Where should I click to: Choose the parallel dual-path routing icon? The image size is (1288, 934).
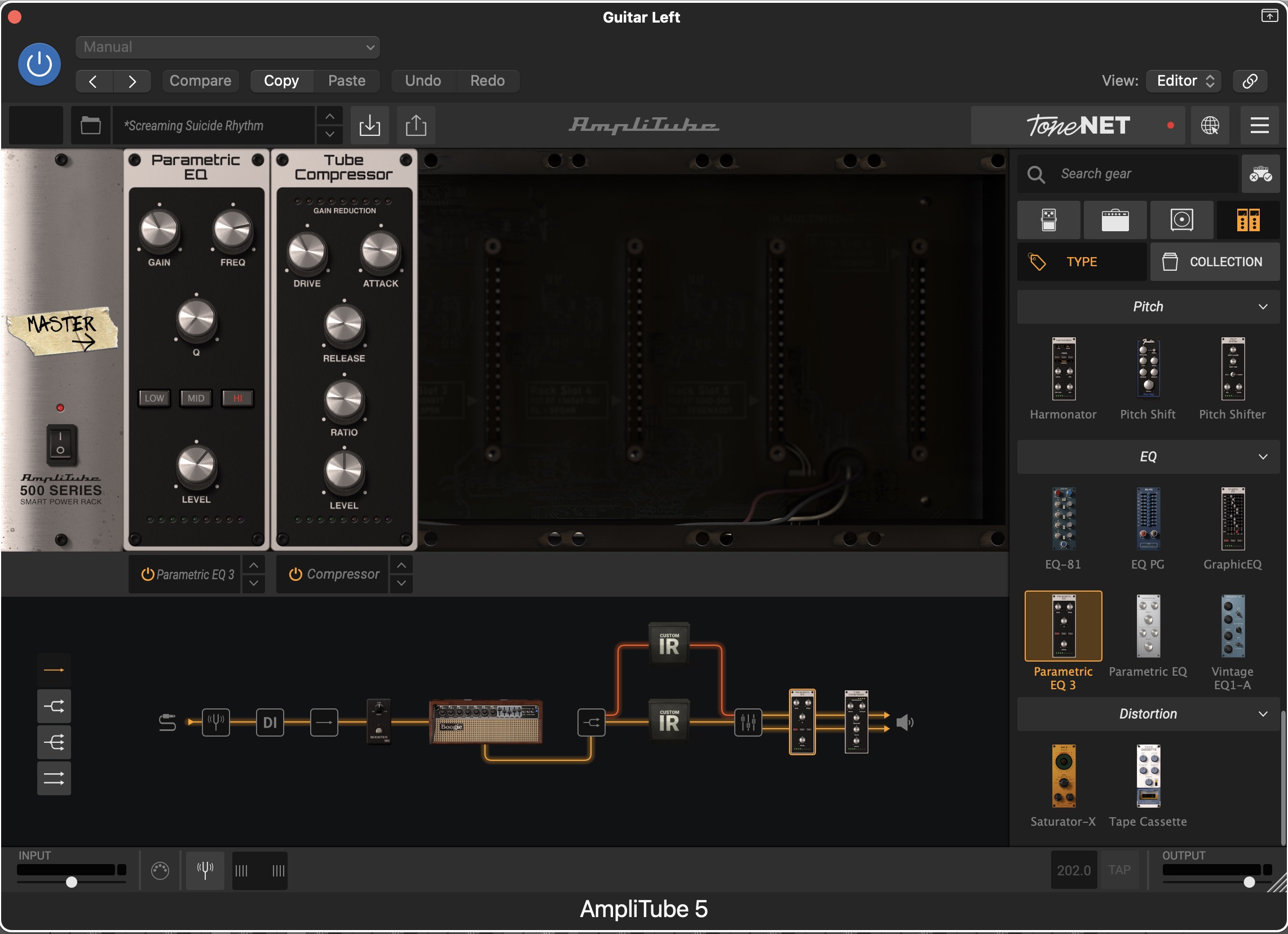(55, 779)
